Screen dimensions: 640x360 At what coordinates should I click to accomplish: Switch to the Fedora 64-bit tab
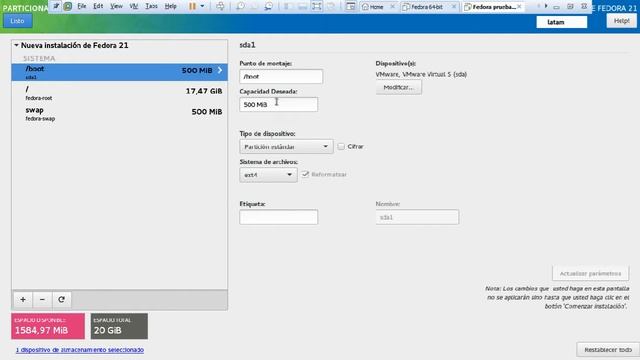(427, 7)
